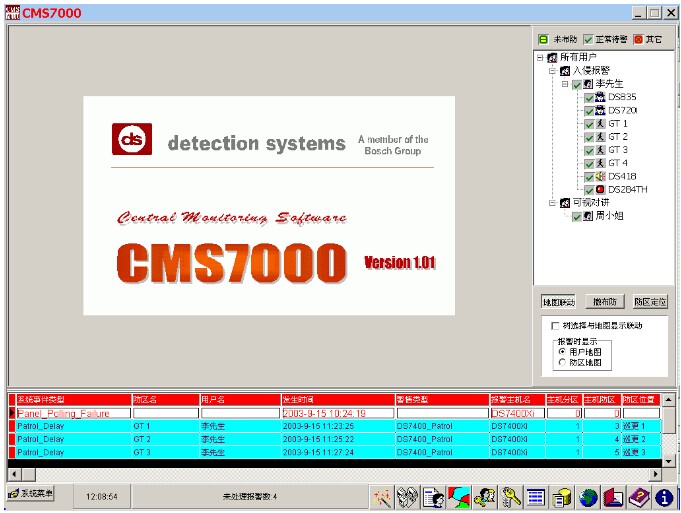Screen dimensions: 681x513
Task: Switch to the 地图联动 tab
Action: tap(559, 302)
